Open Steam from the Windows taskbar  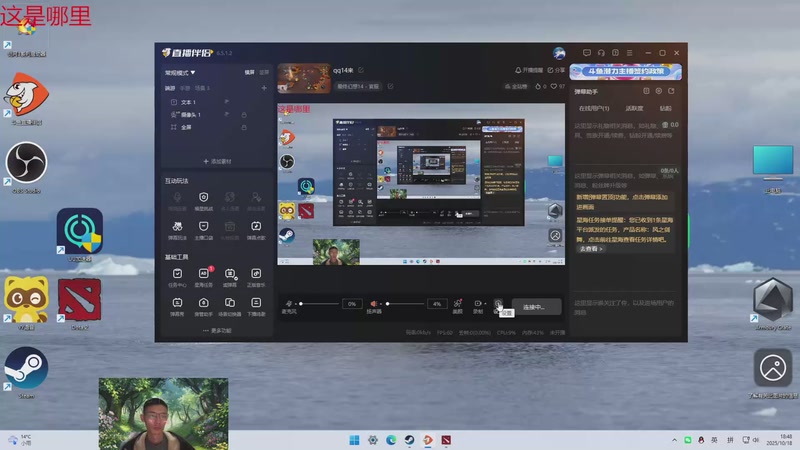[409, 440]
